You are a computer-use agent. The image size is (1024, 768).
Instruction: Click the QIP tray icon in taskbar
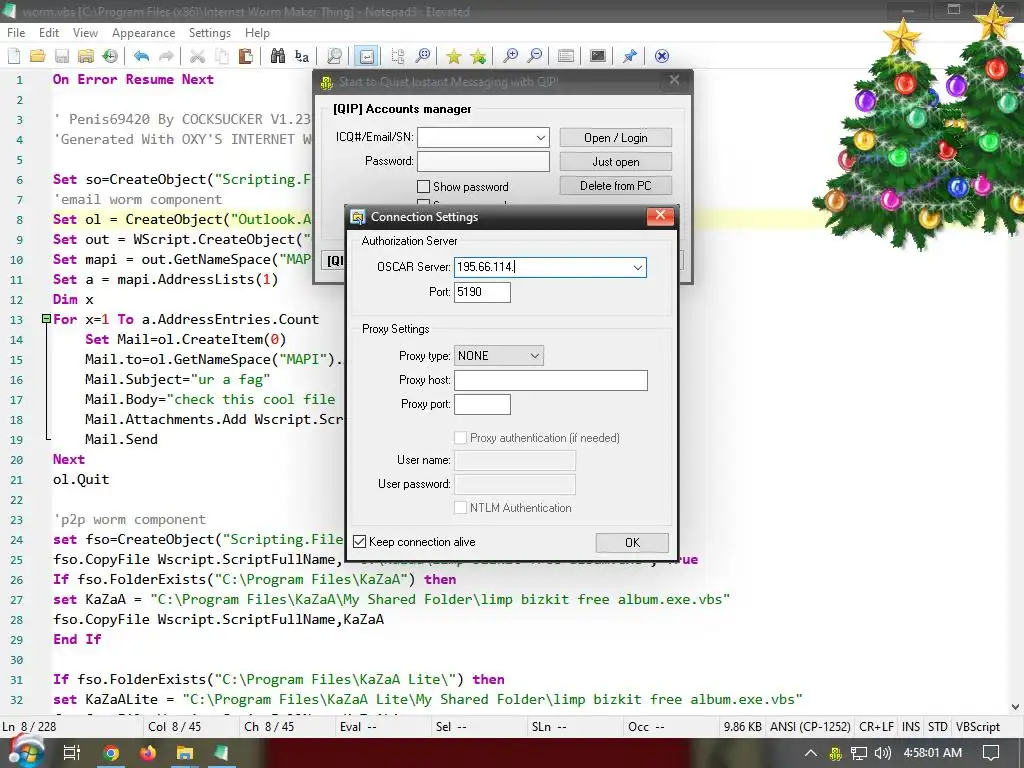pos(835,754)
